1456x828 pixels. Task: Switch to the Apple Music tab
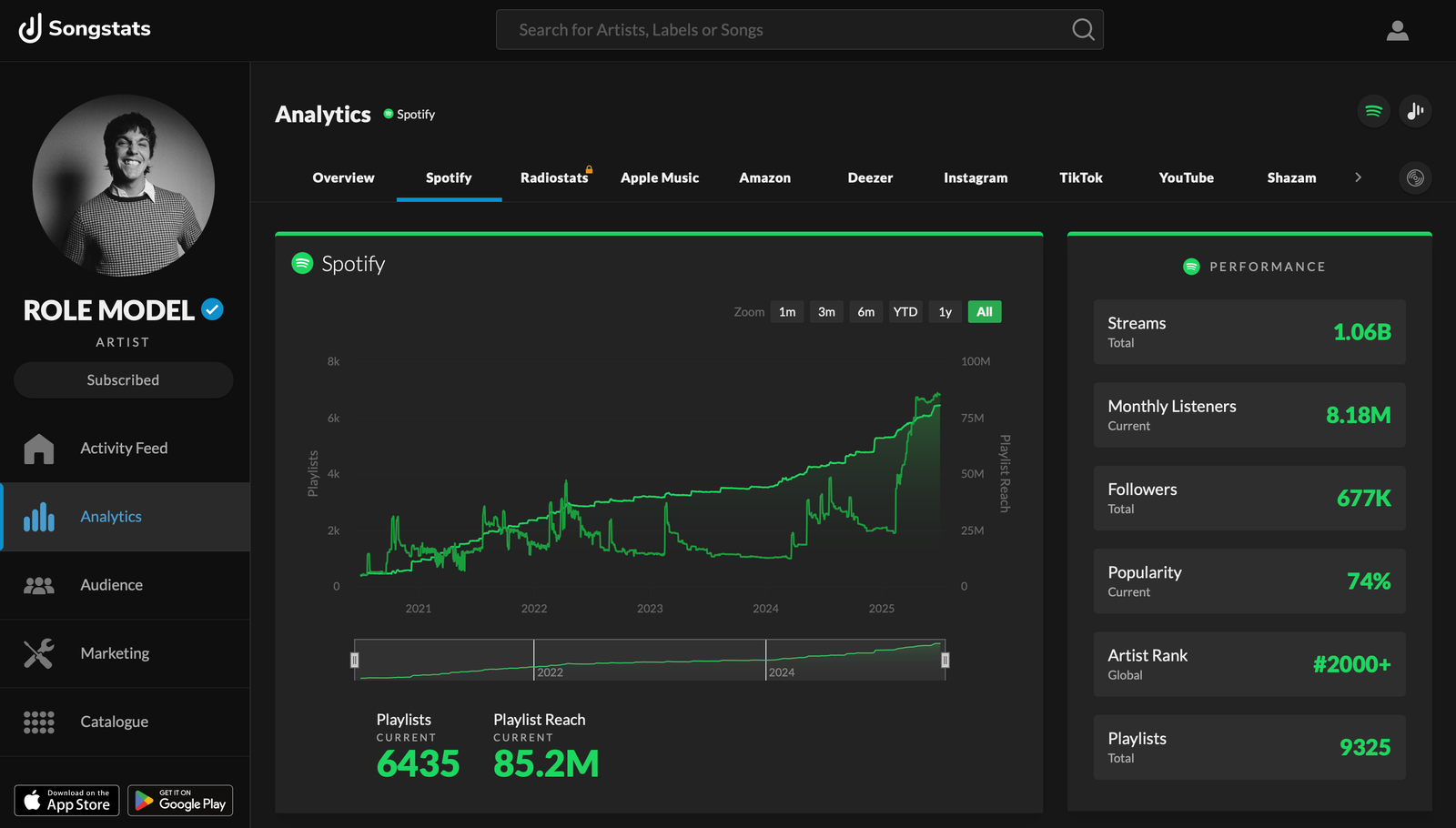pos(659,177)
